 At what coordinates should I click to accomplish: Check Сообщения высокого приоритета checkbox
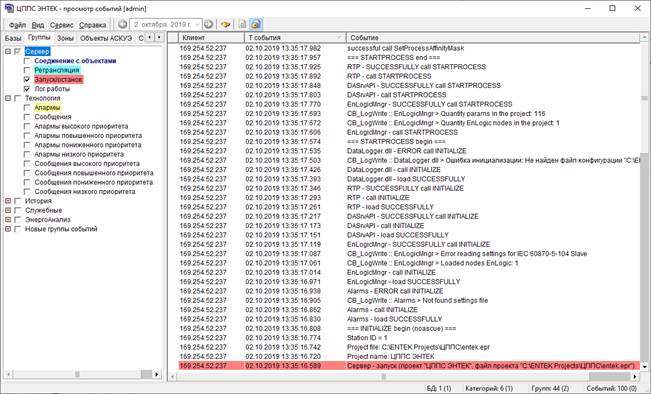27,164
